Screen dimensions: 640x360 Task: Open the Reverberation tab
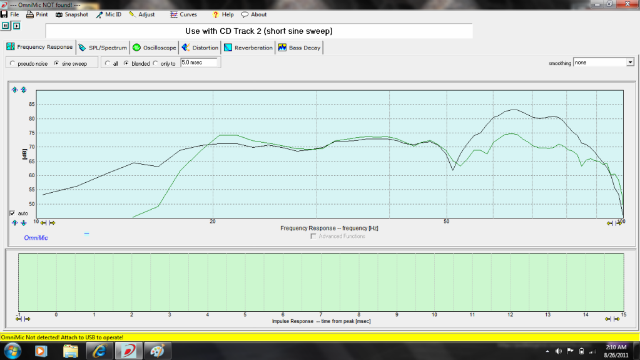pyautogui.click(x=248, y=48)
